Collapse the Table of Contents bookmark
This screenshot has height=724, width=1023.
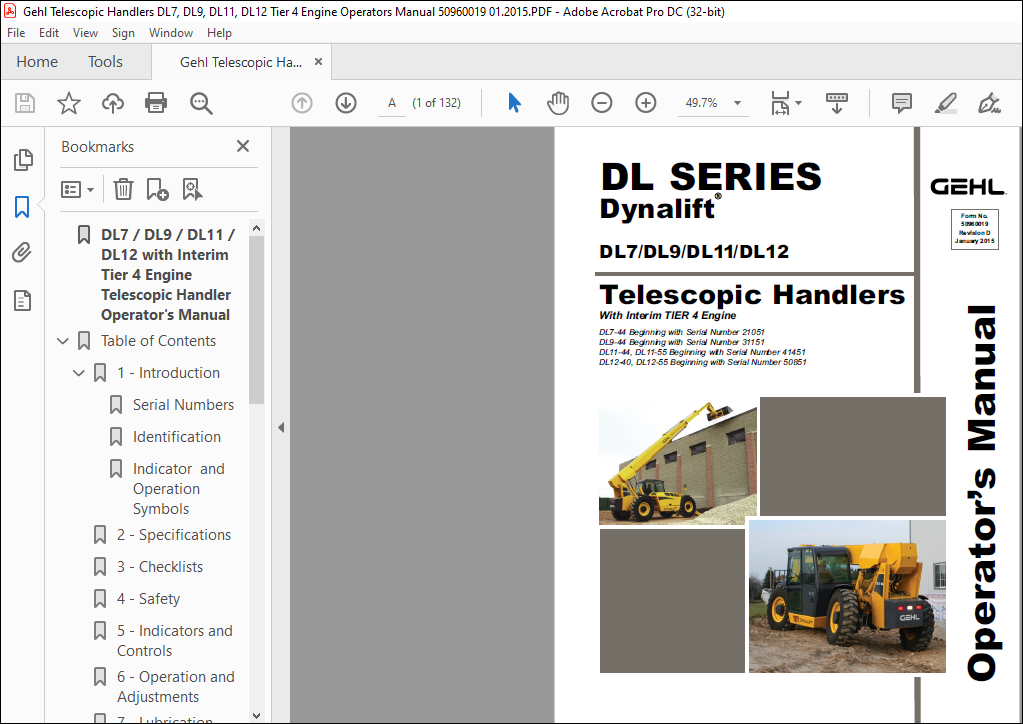[63, 341]
